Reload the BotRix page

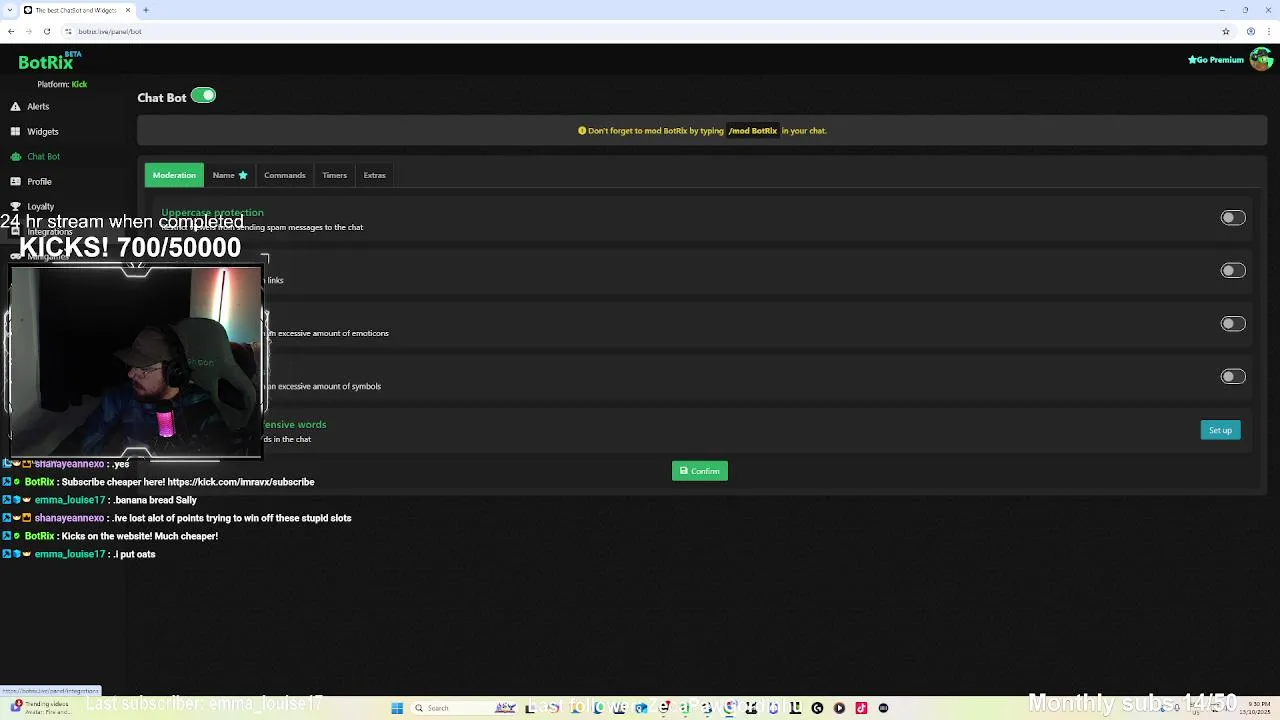(x=46, y=31)
